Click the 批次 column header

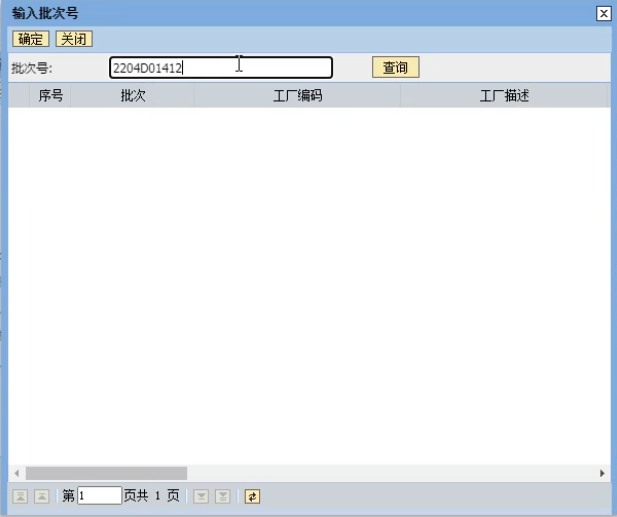[x=133, y=96]
